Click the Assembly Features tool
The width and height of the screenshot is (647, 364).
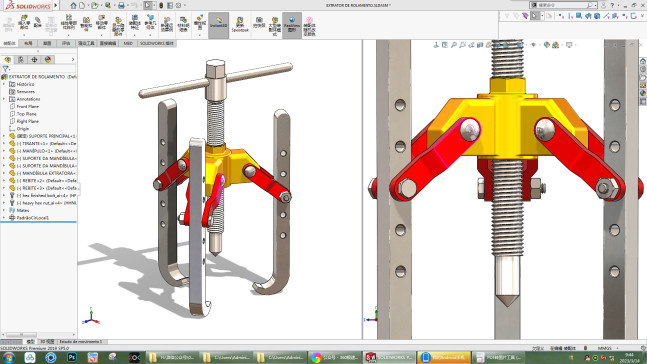[x=135, y=25]
